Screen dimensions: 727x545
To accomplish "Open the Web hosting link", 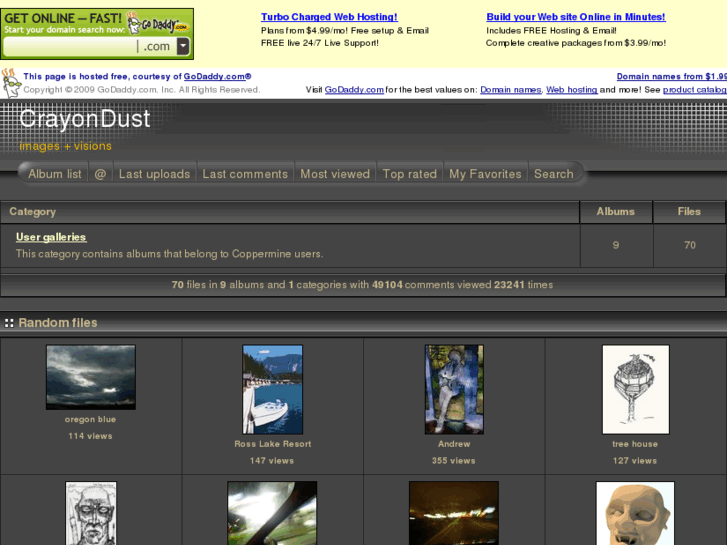I will (x=572, y=90).
